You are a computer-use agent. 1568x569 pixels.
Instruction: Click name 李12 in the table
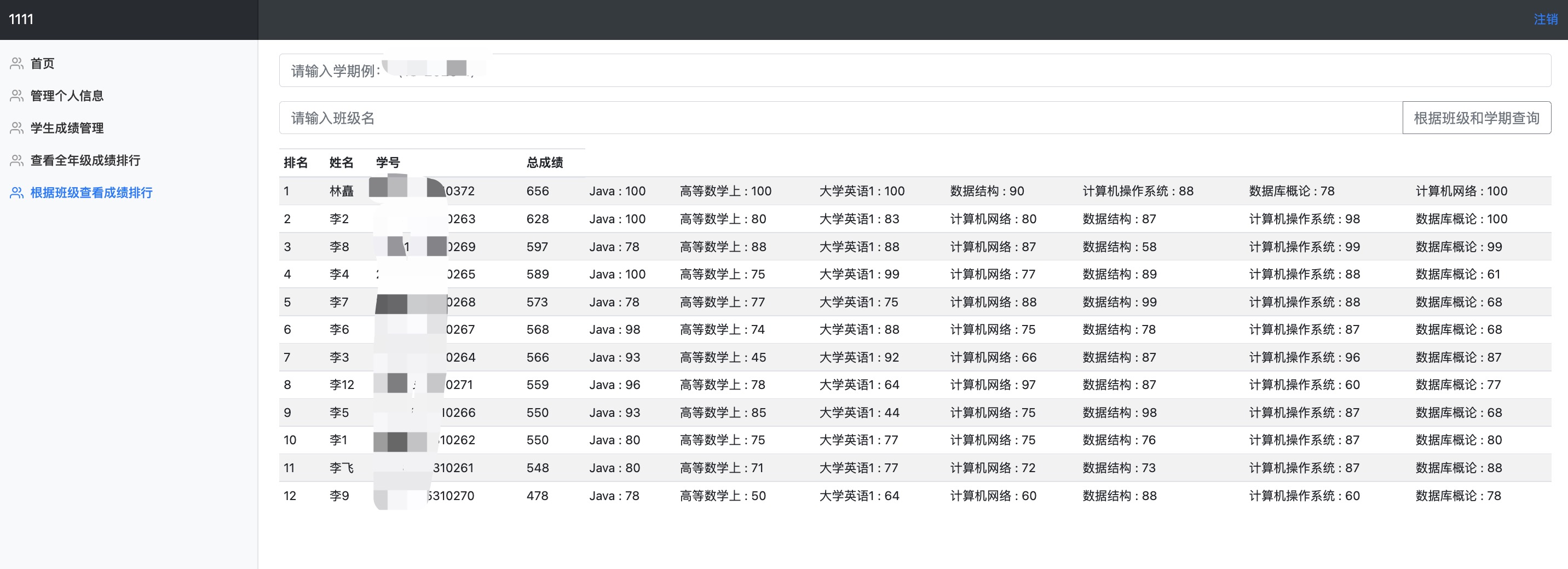pos(342,385)
